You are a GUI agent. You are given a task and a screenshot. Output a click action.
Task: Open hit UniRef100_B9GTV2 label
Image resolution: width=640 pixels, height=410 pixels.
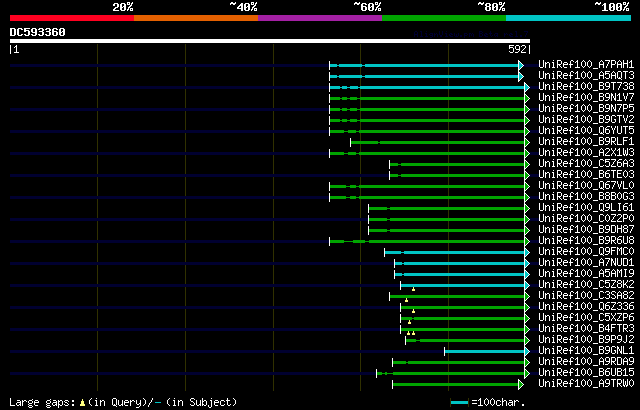586,120
